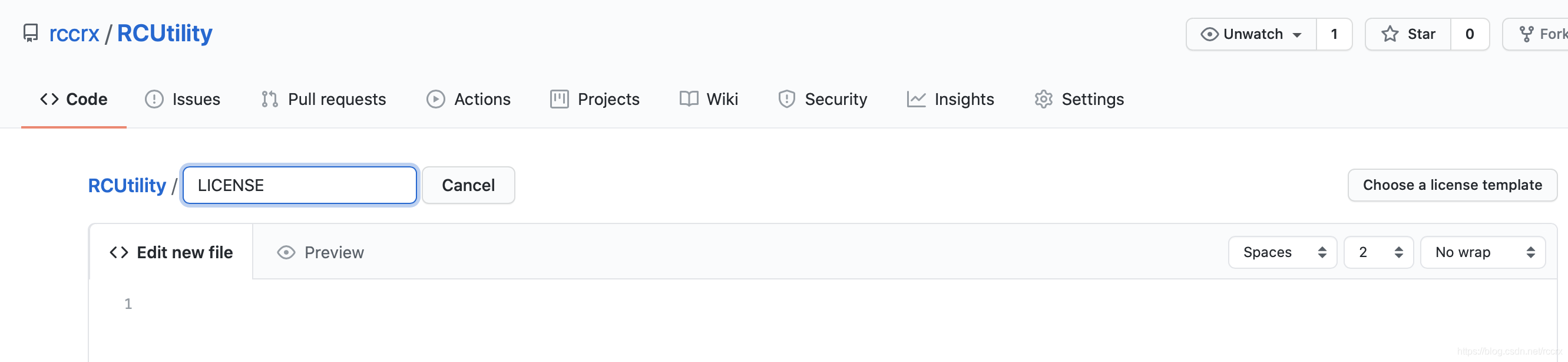Open the rccrx user profile link
1568x362 pixels.
[x=74, y=34]
